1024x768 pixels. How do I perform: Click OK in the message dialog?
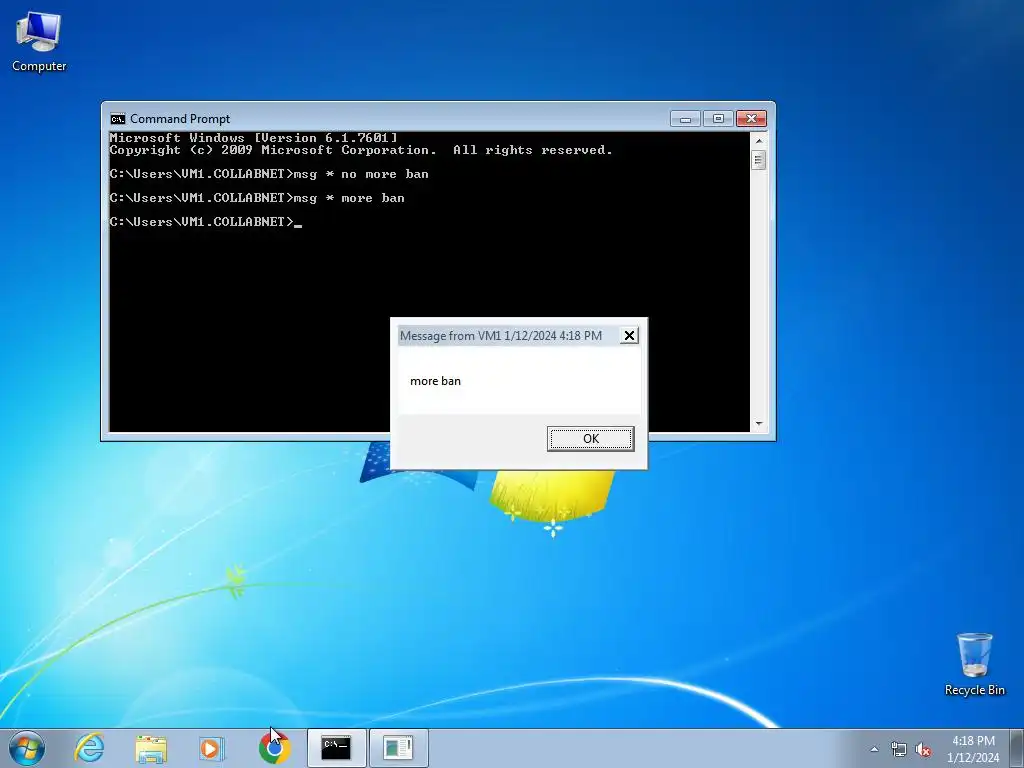click(590, 438)
